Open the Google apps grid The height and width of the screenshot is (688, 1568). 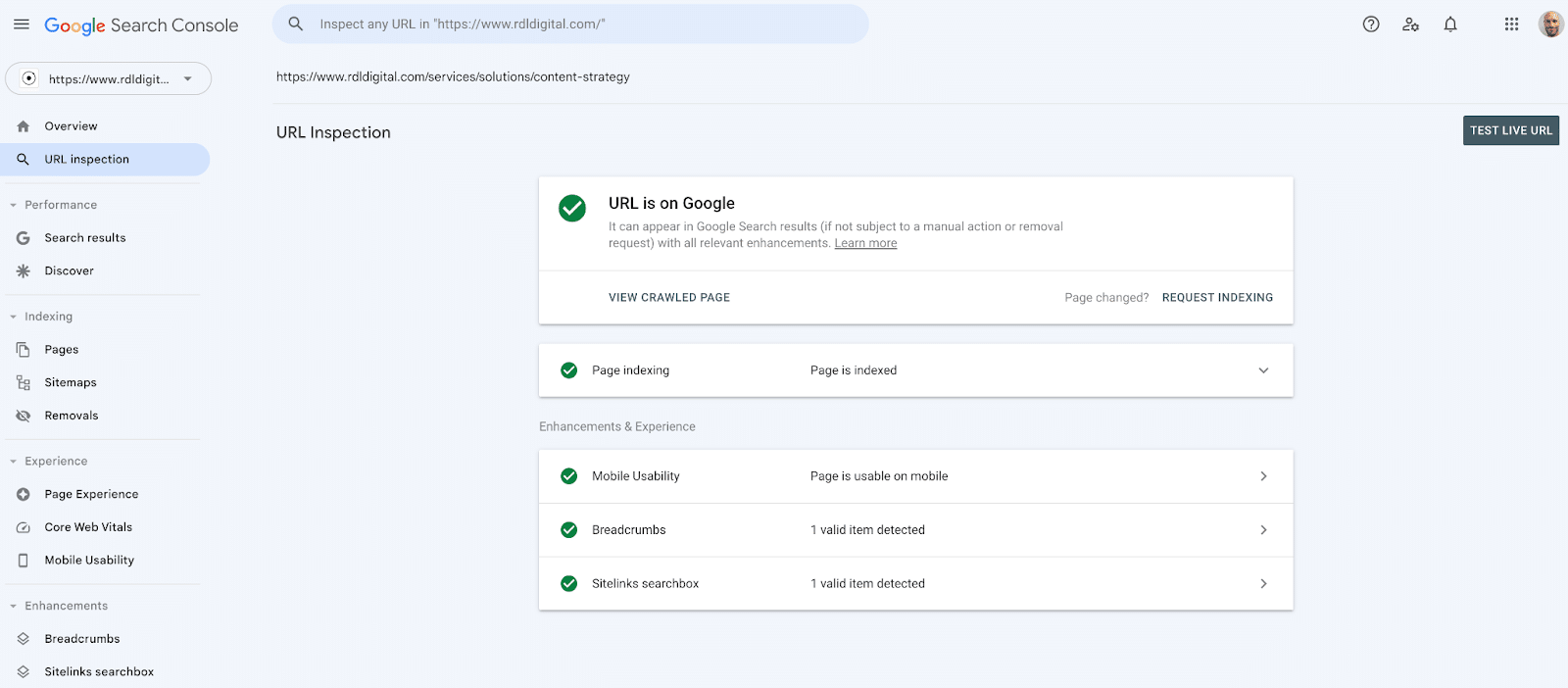(1511, 25)
